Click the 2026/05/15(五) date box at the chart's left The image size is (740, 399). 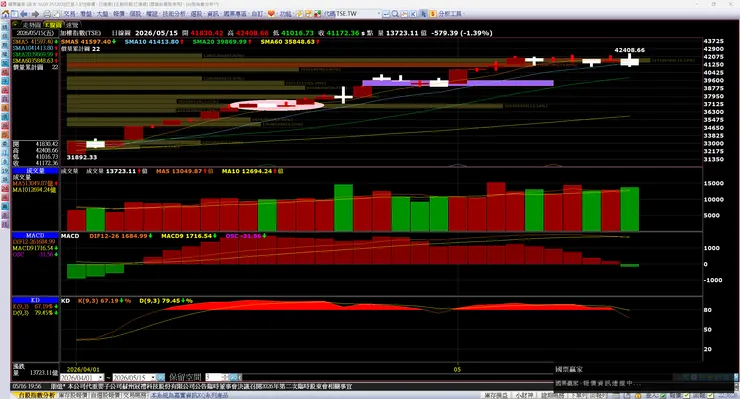pos(34,33)
